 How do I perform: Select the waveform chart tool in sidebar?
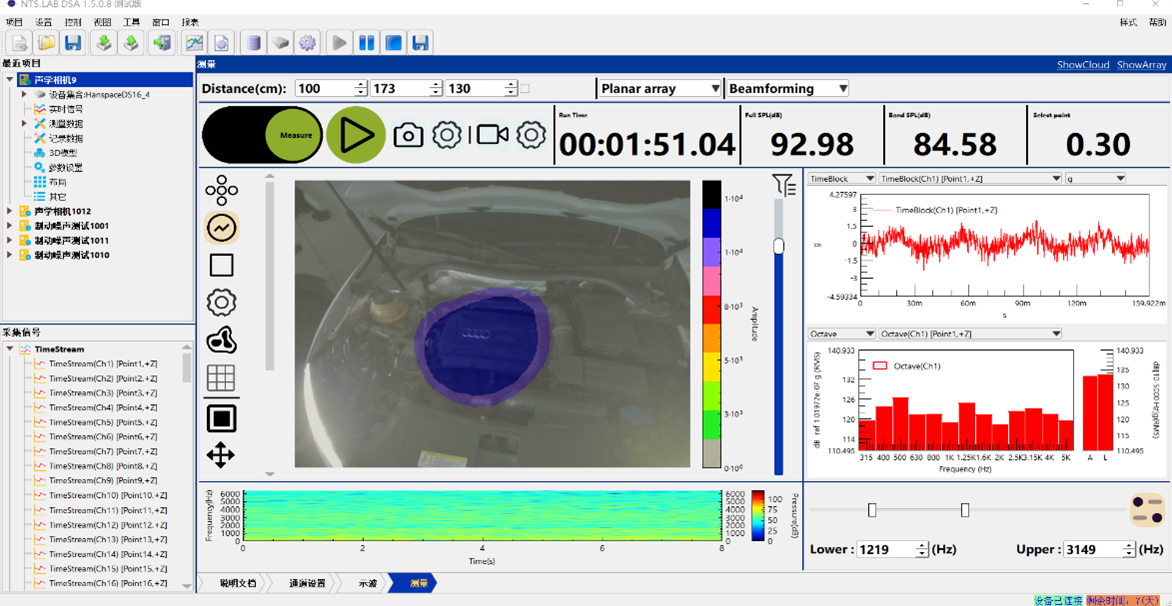tap(222, 228)
